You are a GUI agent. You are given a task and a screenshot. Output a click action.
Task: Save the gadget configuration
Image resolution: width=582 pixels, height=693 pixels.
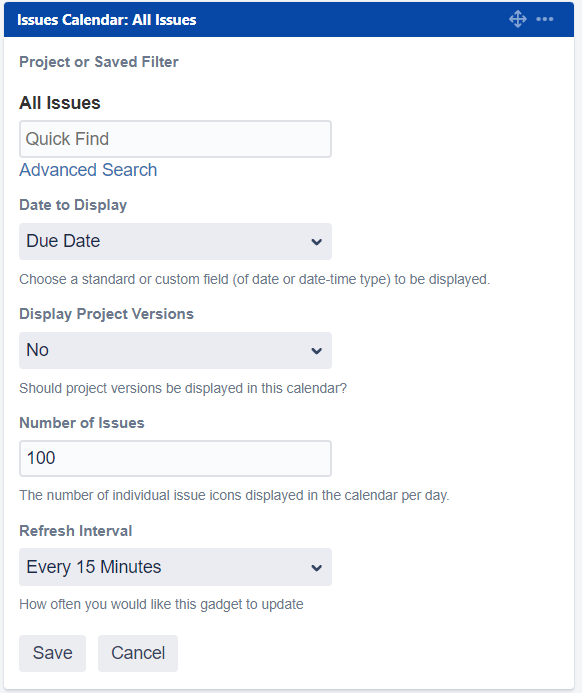(52, 653)
